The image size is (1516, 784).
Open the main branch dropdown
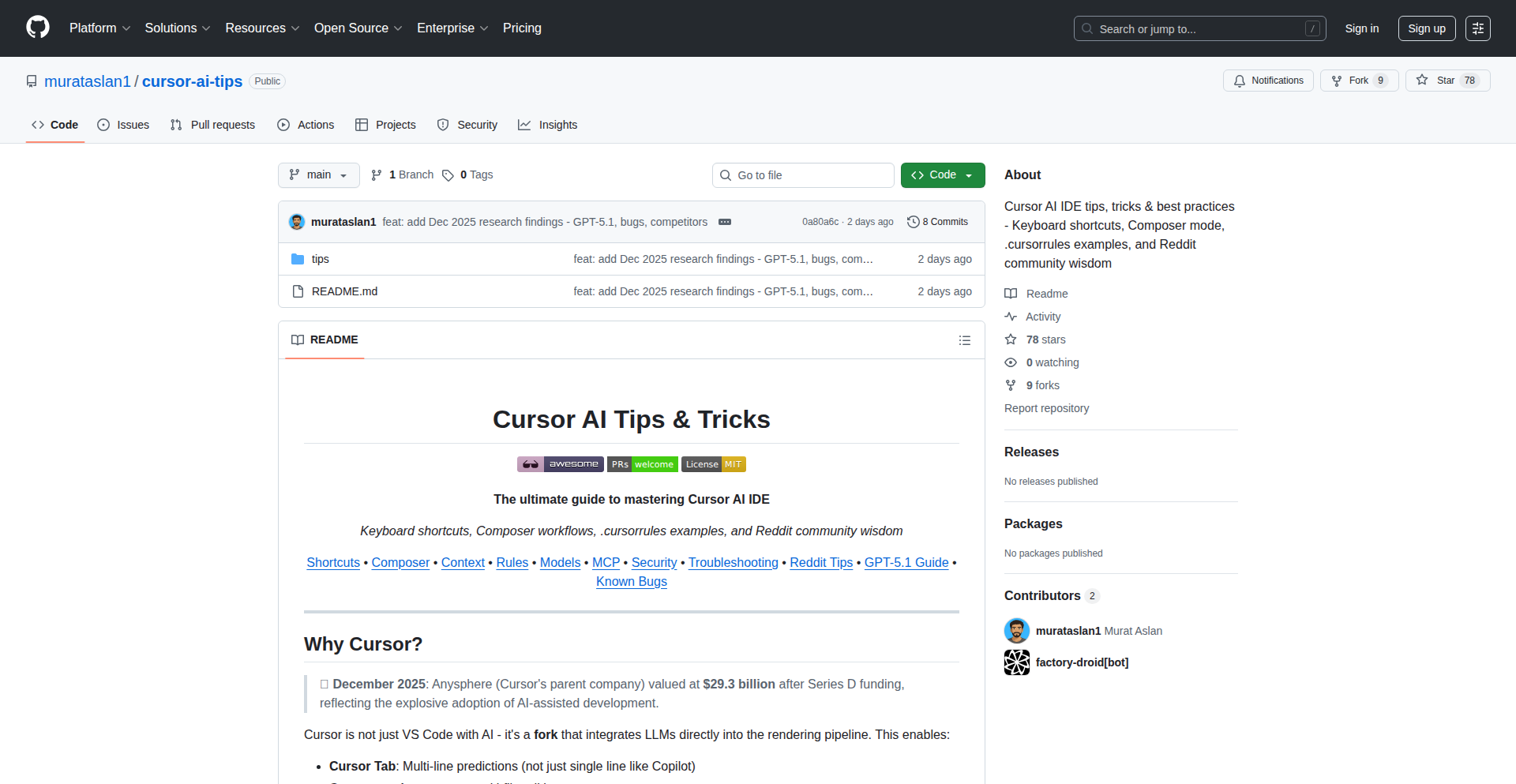(x=318, y=174)
